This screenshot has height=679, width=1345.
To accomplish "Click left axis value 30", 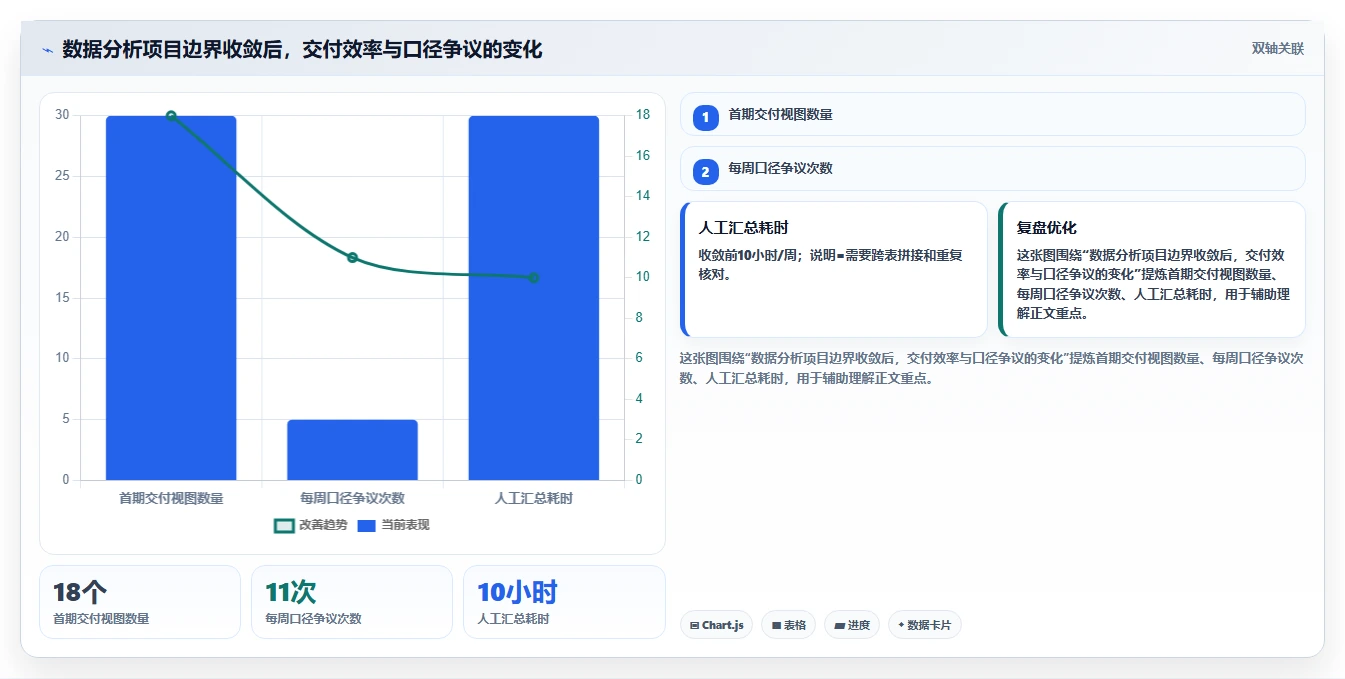I will pyautogui.click(x=62, y=115).
